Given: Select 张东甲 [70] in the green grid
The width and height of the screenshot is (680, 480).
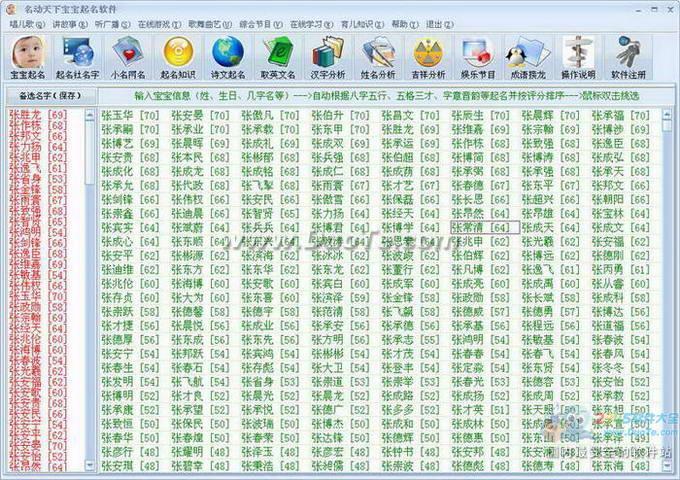Looking at the screenshot, I should tap(340, 129).
